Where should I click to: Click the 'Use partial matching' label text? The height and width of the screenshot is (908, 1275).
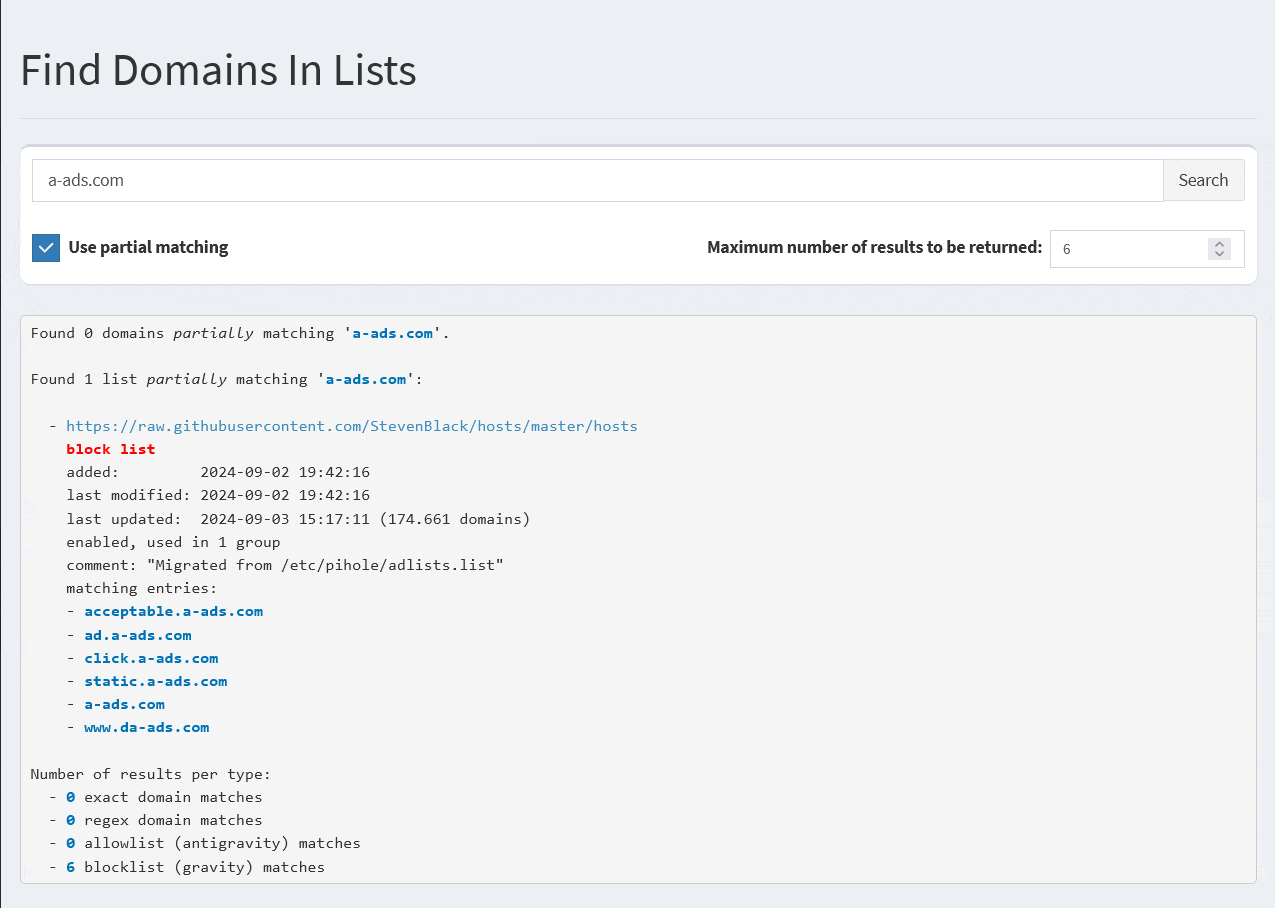pos(148,248)
